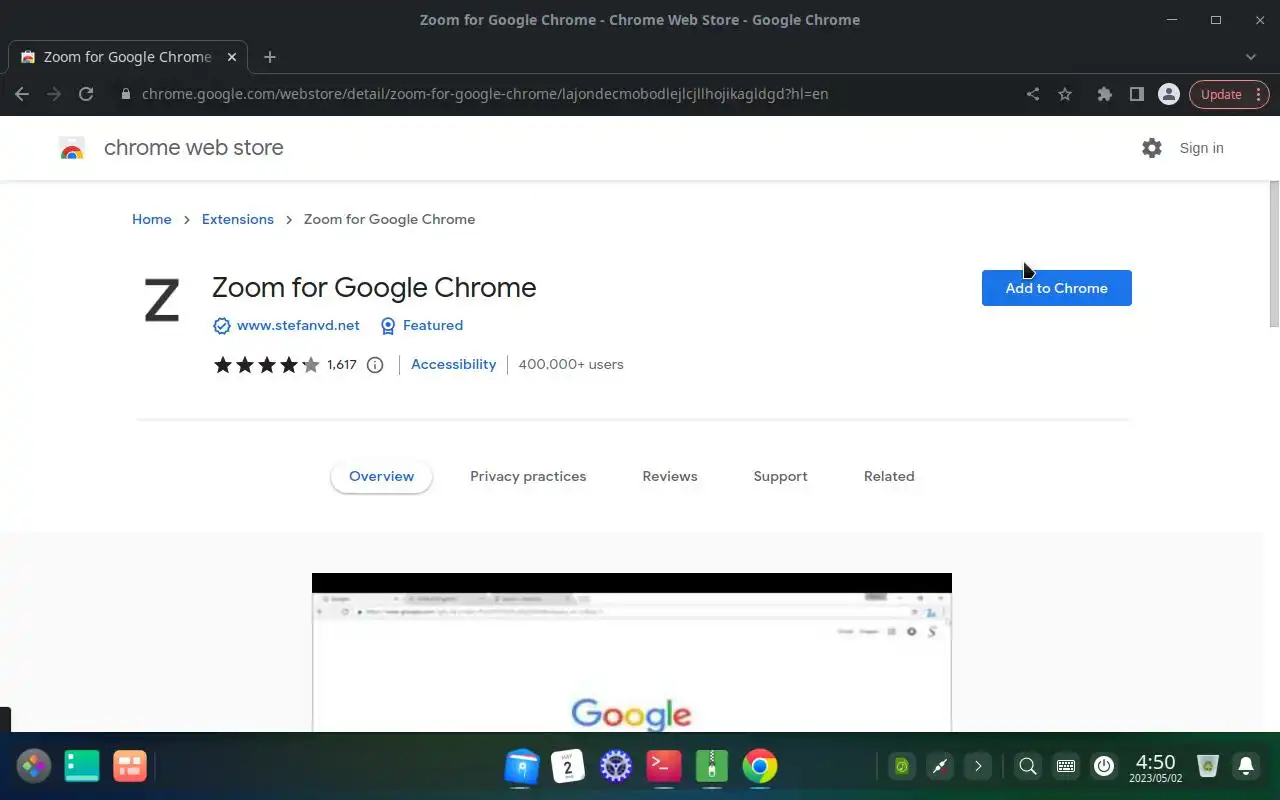Click the Zoom extension Z logo
This screenshot has width=1280, height=800.
tap(162, 300)
